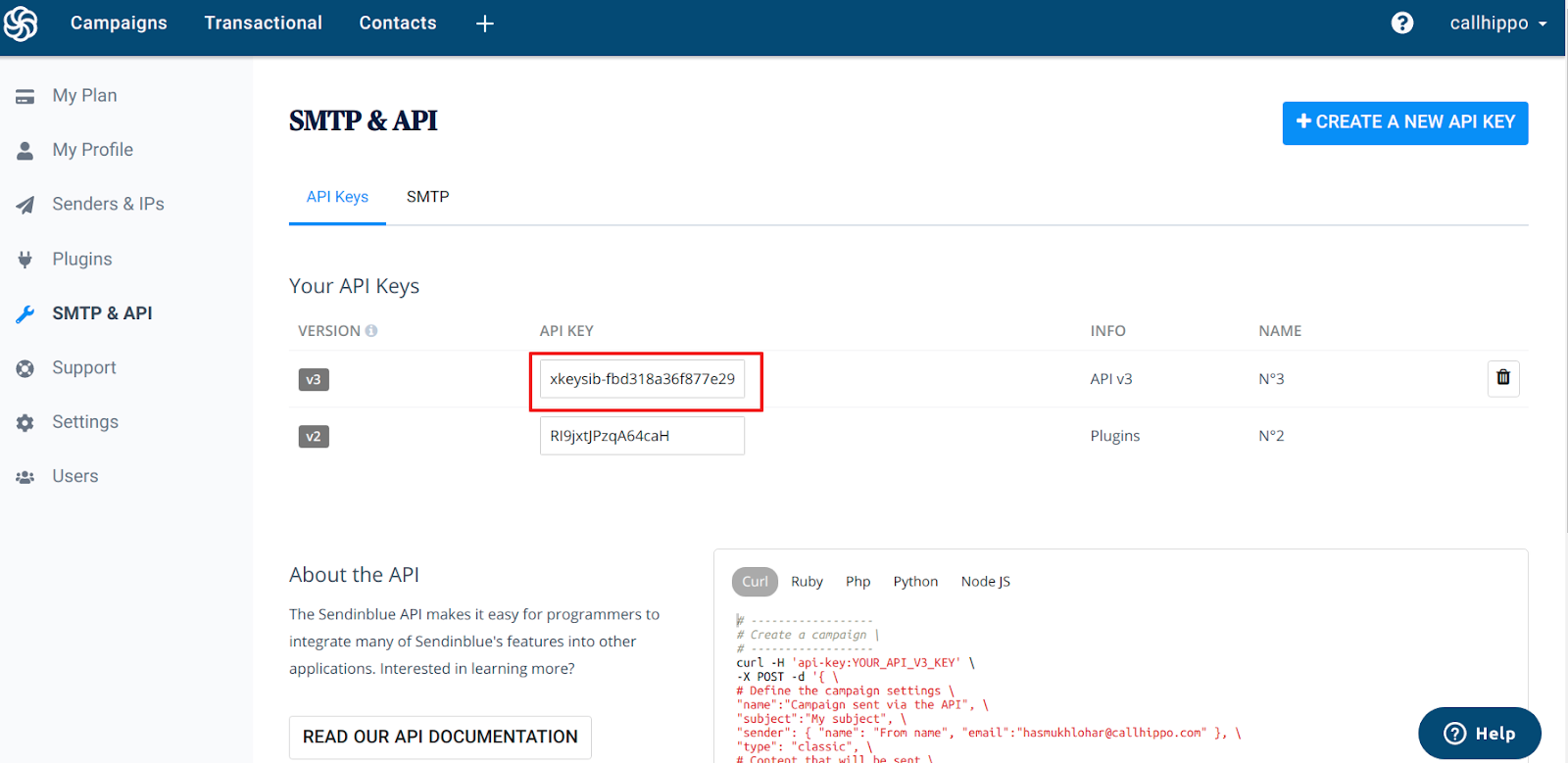Open SMTP & API section
Viewport: 1568px width, 763px height.
click(102, 313)
